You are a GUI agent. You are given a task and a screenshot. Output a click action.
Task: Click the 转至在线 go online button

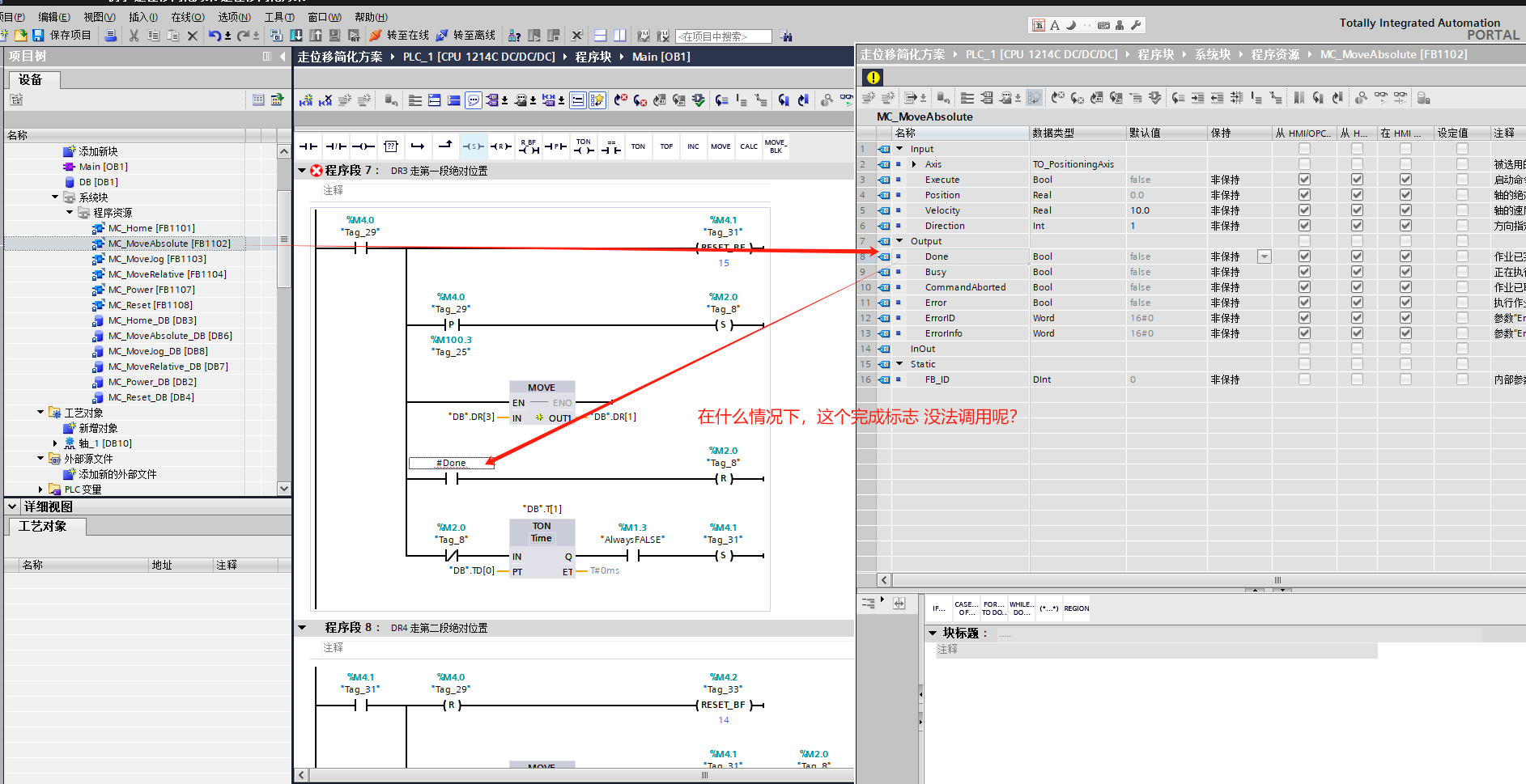point(399,36)
